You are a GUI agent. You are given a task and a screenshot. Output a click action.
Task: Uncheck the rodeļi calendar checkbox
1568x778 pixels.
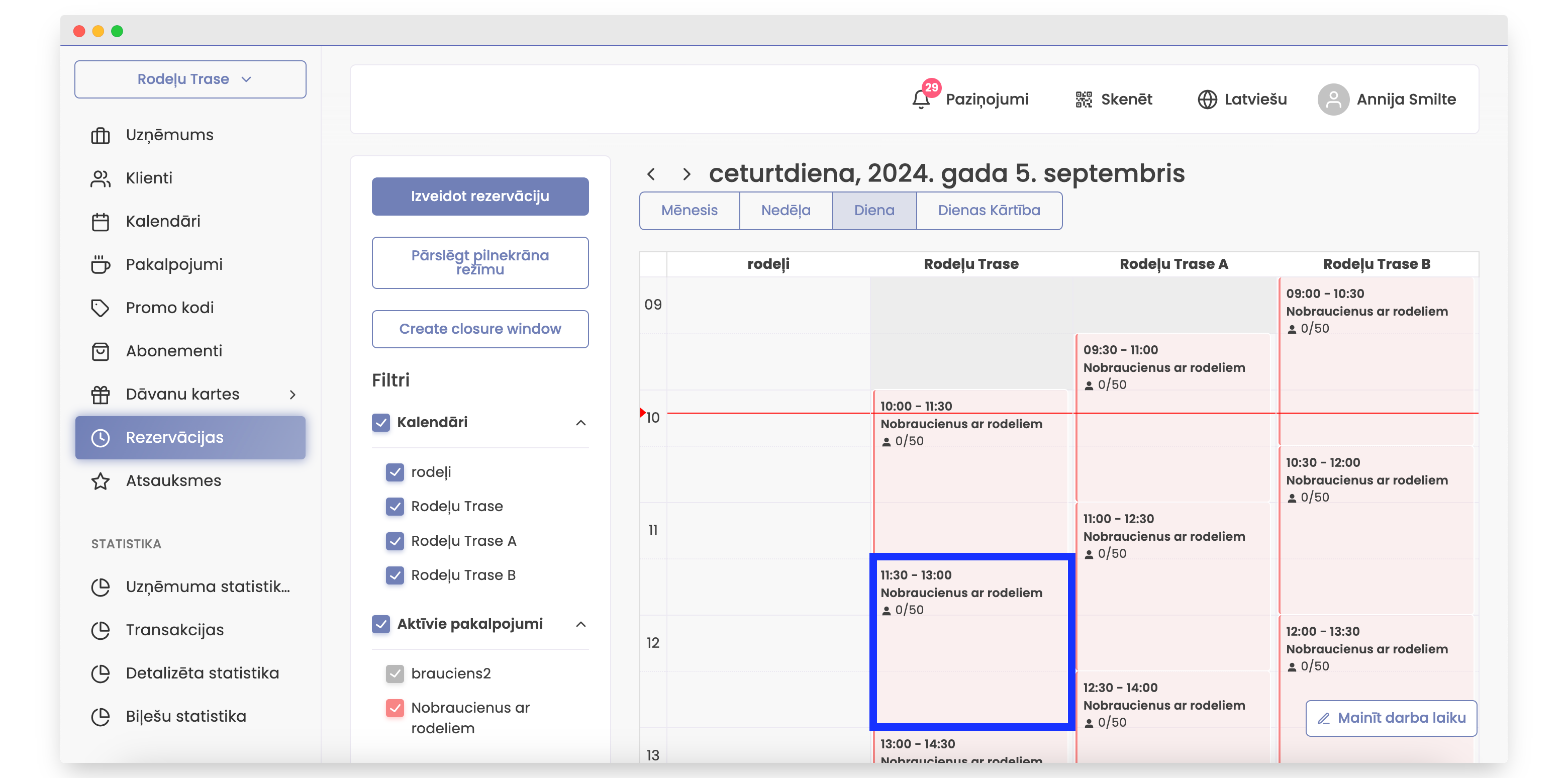(395, 472)
